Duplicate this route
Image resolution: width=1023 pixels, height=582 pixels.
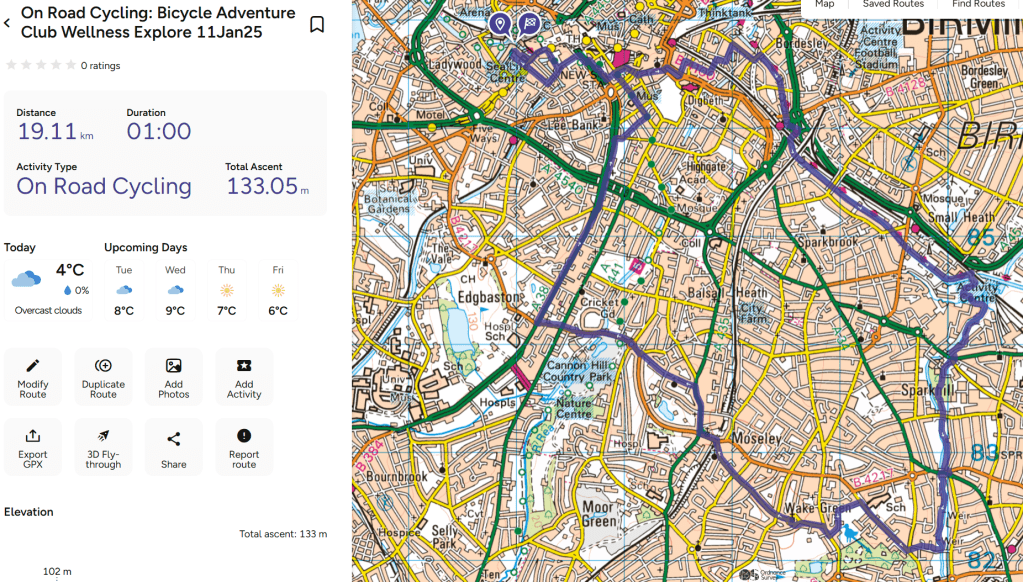[x=103, y=377]
